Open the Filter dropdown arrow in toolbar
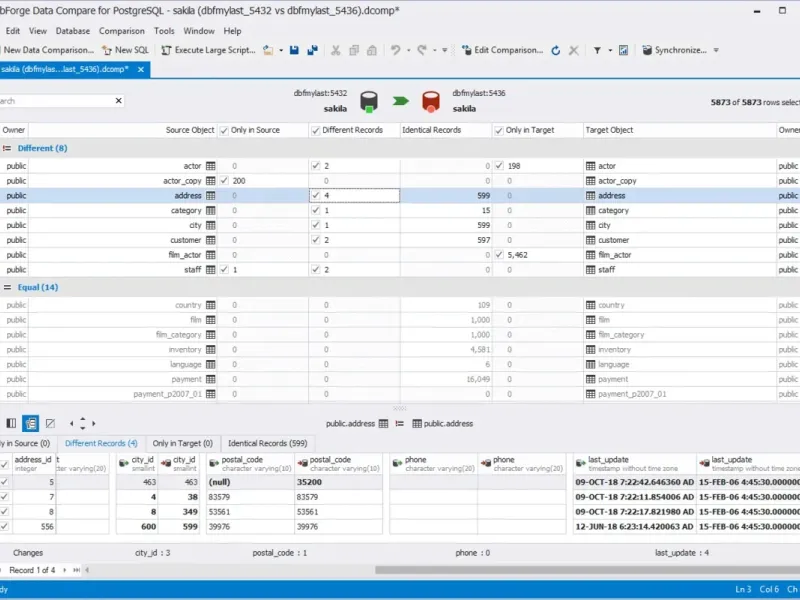The height and width of the screenshot is (600, 800). pos(609,49)
